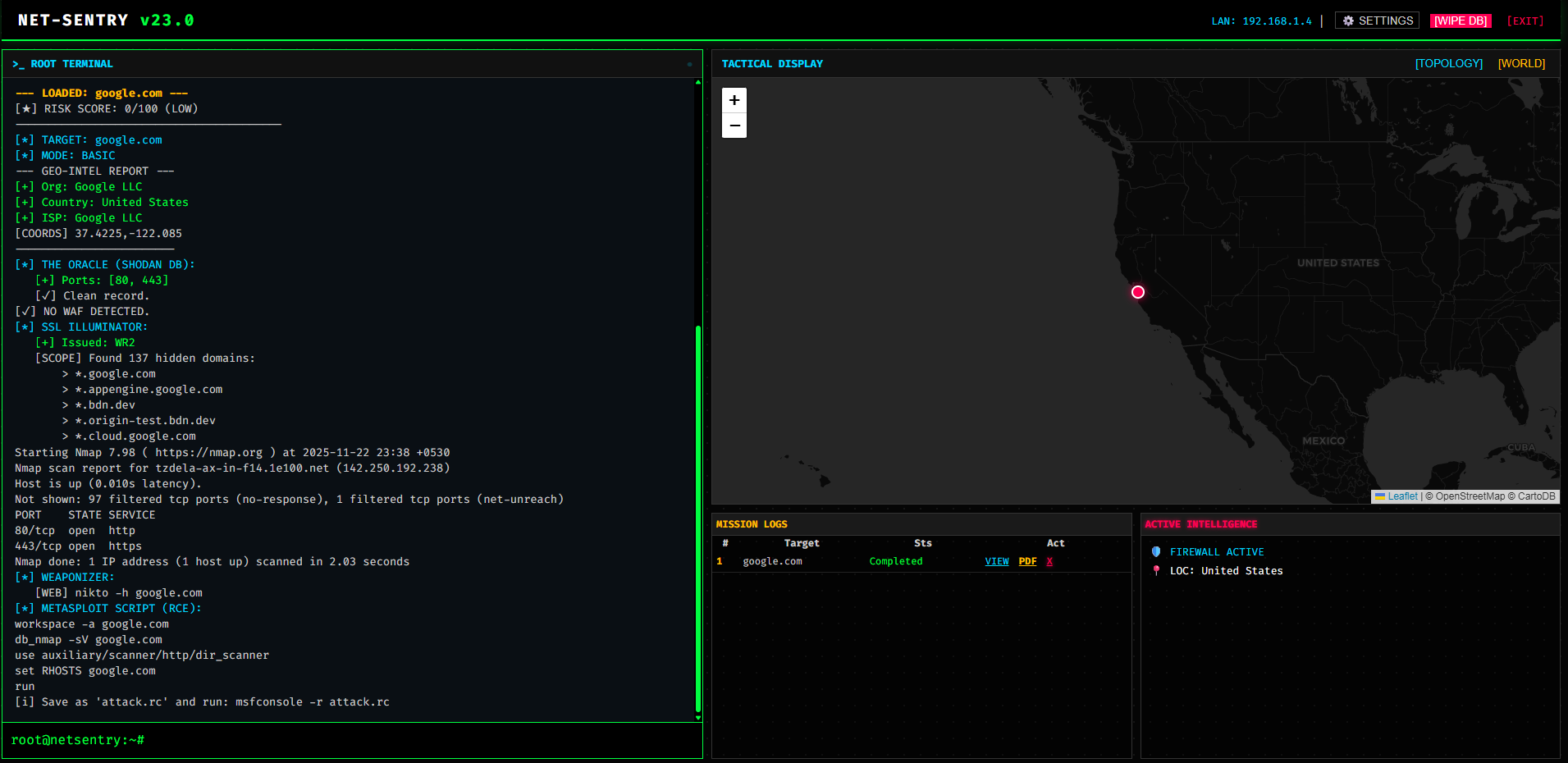Open the Leaflet attribution link
1568x763 pixels.
pyautogui.click(x=1402, y=496)
